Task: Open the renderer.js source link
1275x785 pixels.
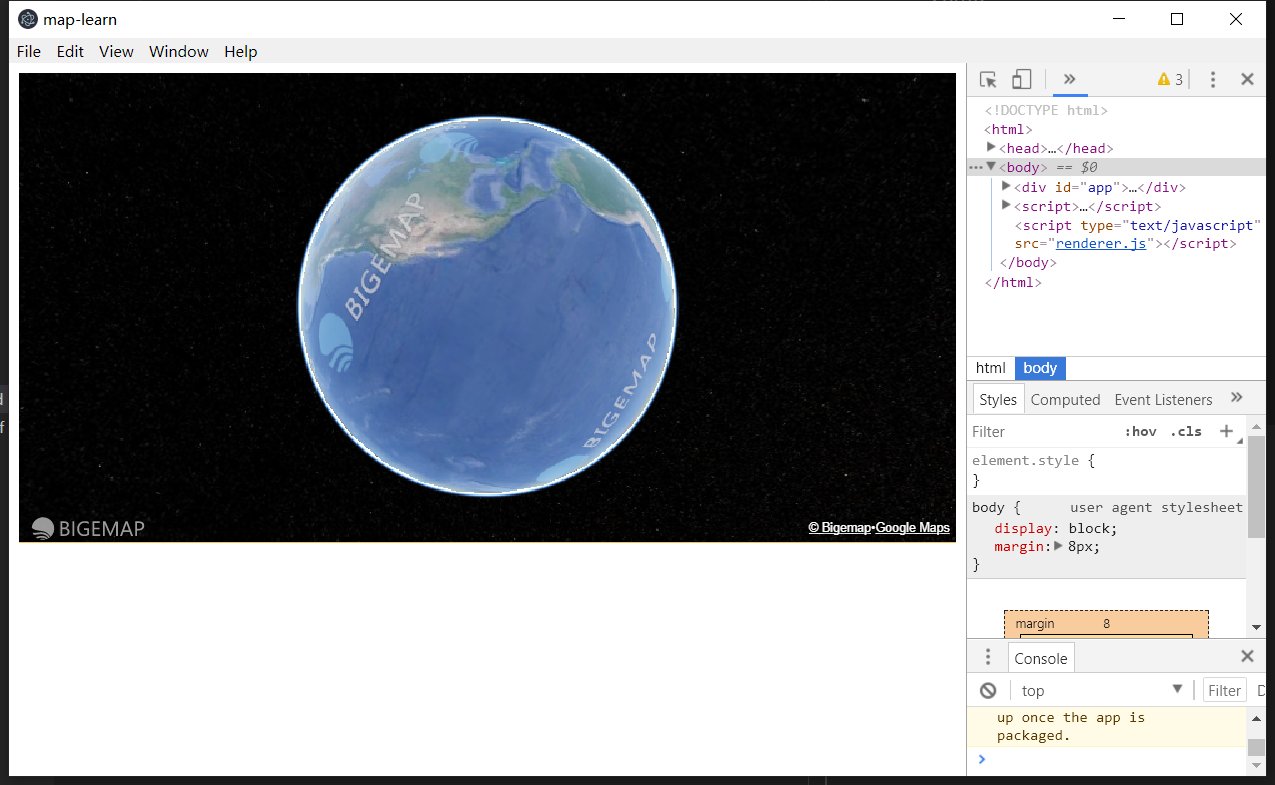Action: [x=1100, y=243]
